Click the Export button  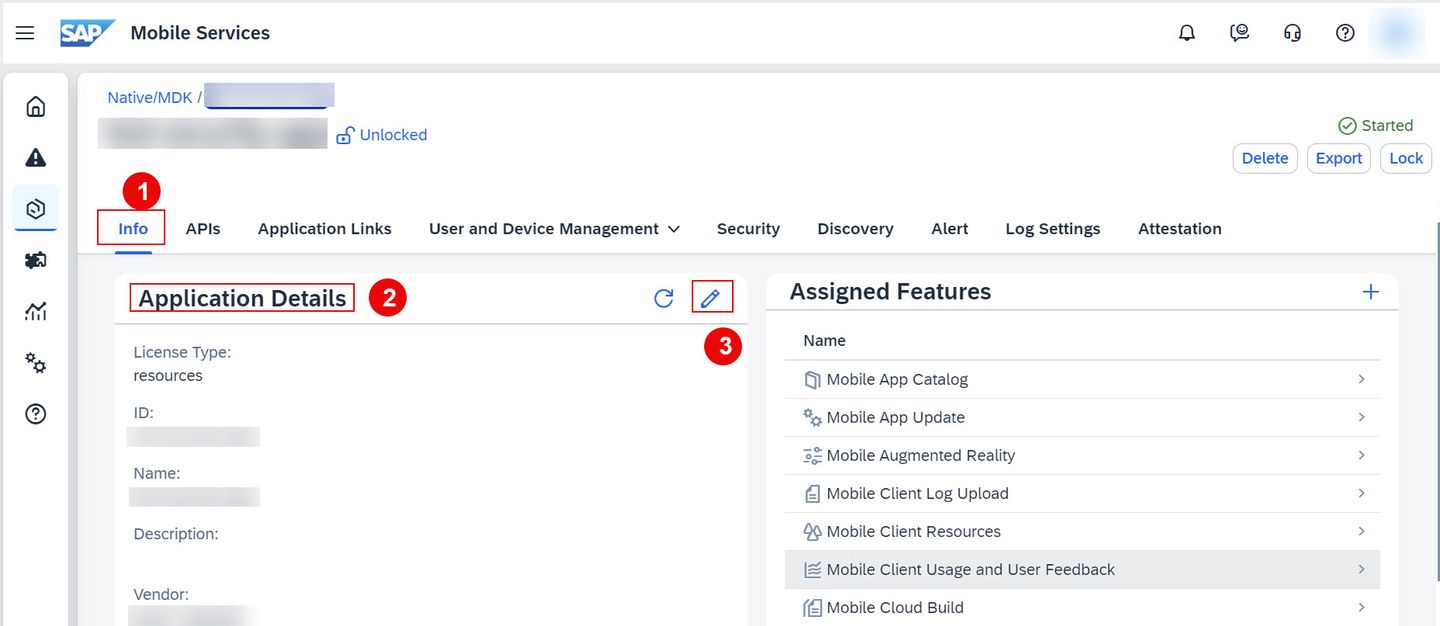(x=1339, y=158)
